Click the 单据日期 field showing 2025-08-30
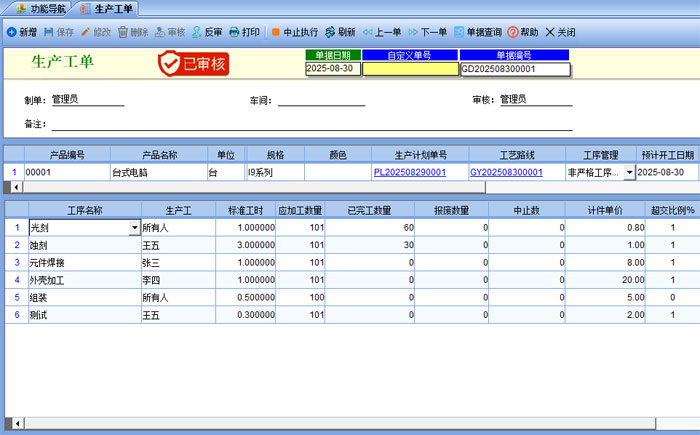This screenshot has width=700, height=435. click(x=332, y=70)
